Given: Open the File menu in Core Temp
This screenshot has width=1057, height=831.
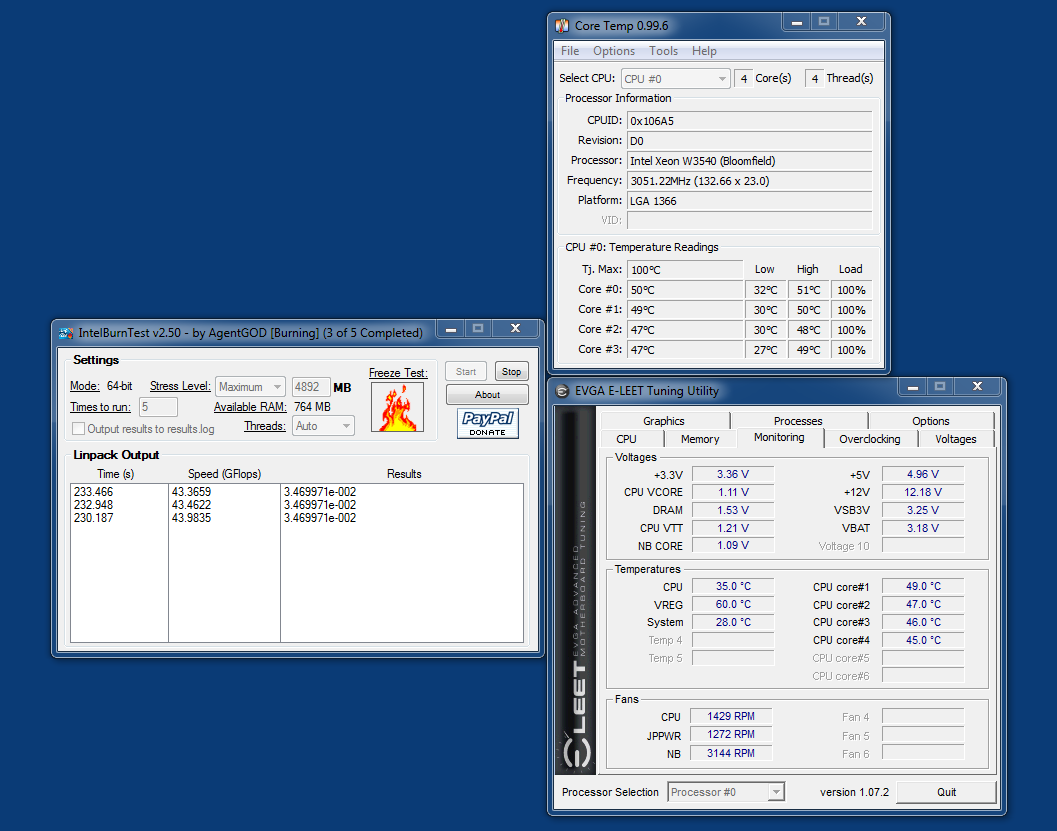Looking at the screenshot, I should tap(570, 51).
